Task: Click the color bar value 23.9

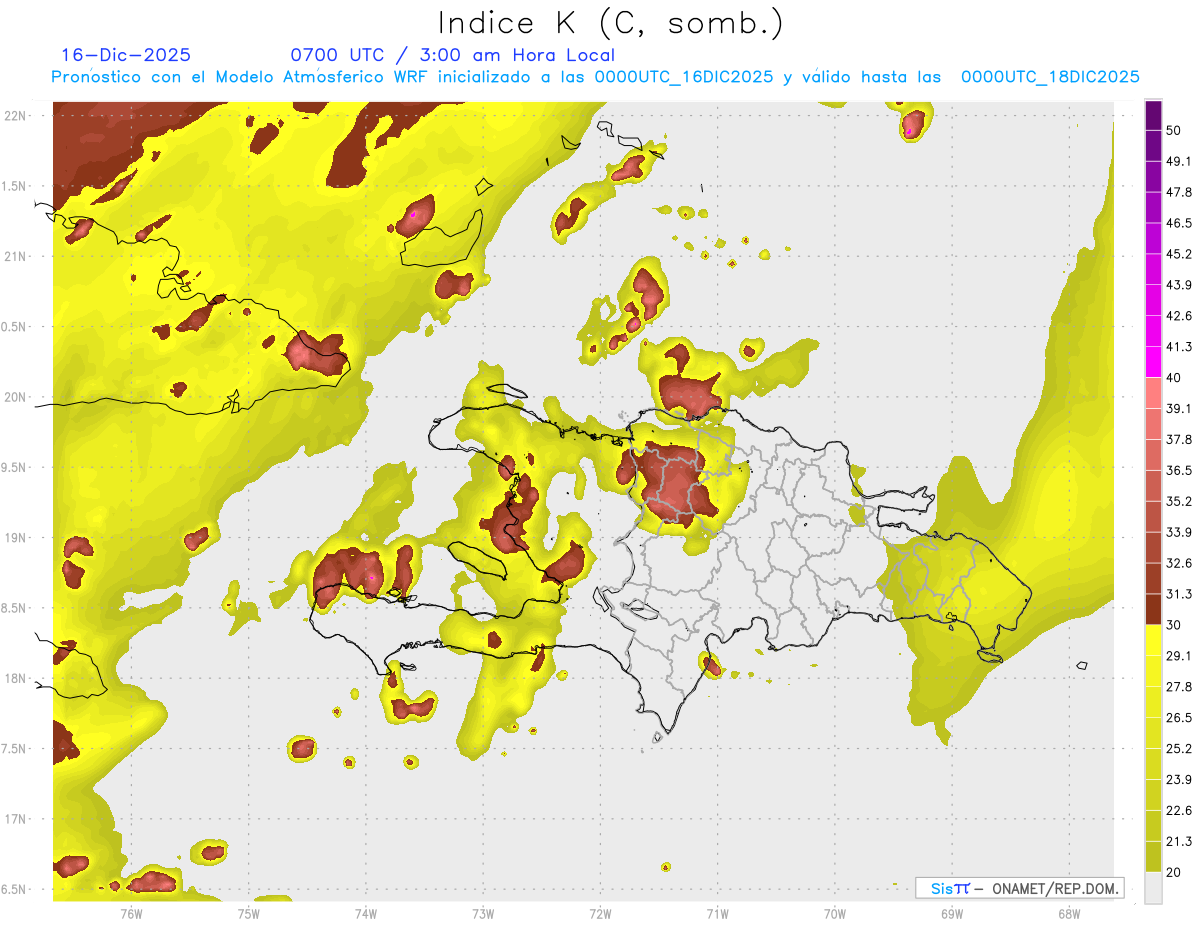Action: coord(1179,780)
